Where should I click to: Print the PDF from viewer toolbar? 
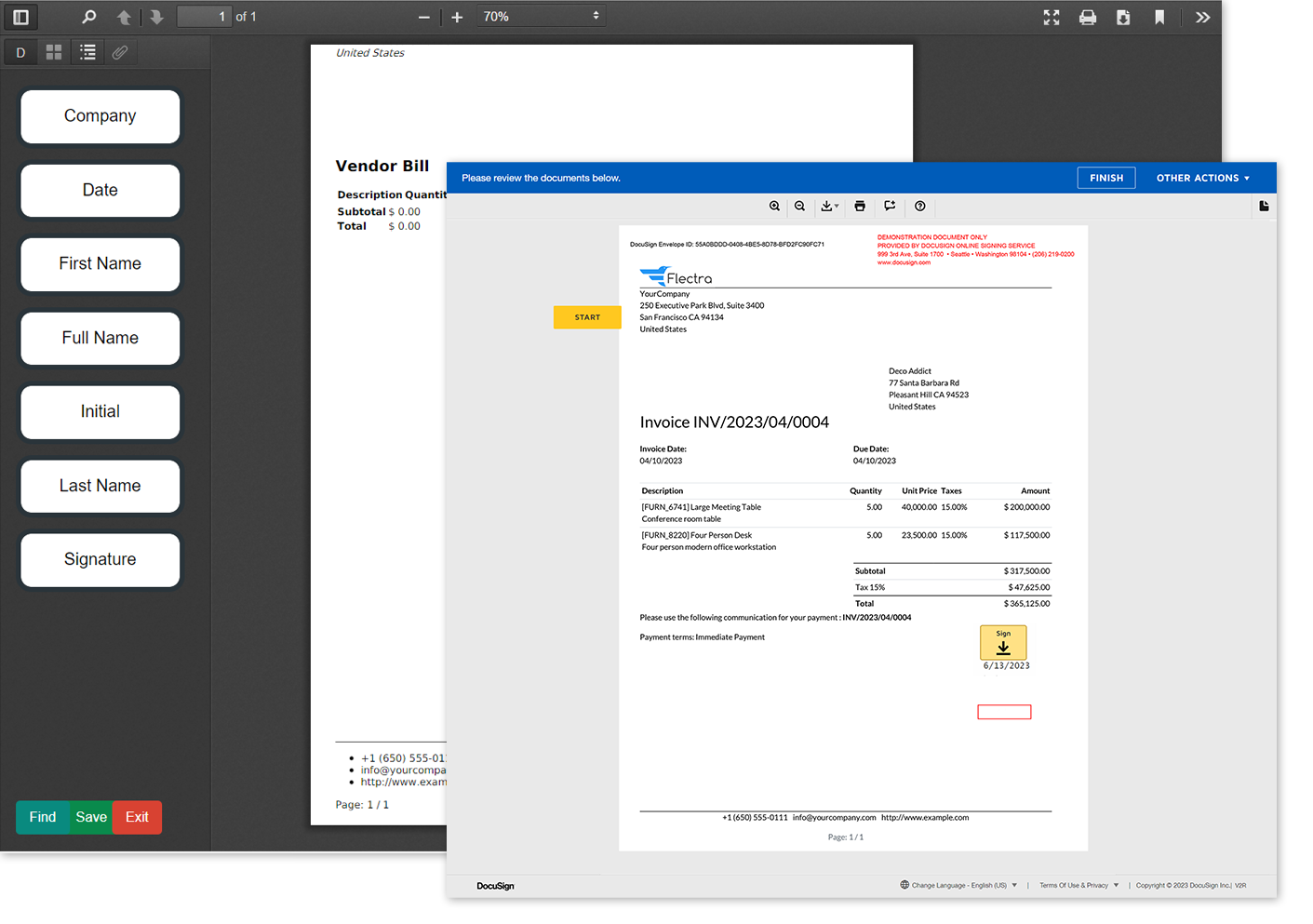[1087, 17]
